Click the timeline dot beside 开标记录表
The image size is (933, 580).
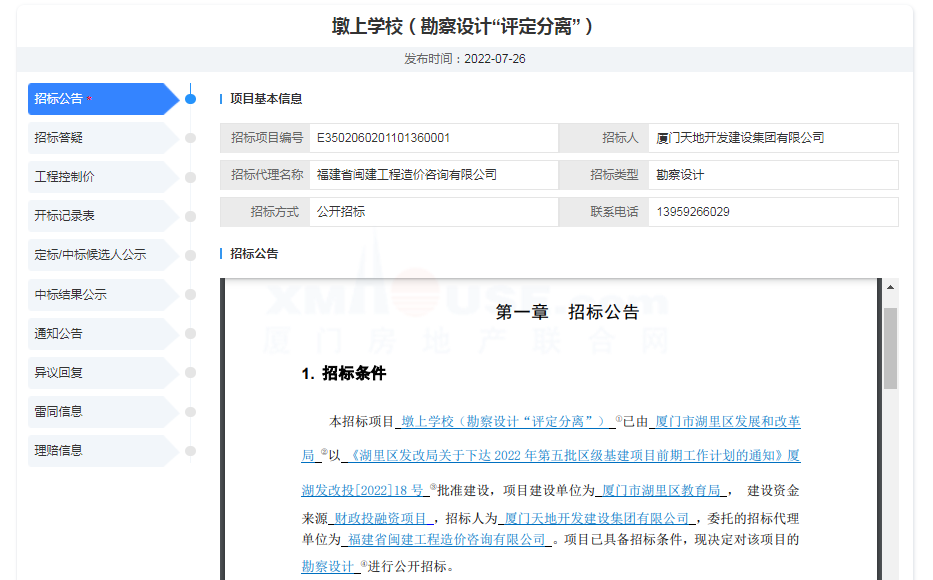190,216
